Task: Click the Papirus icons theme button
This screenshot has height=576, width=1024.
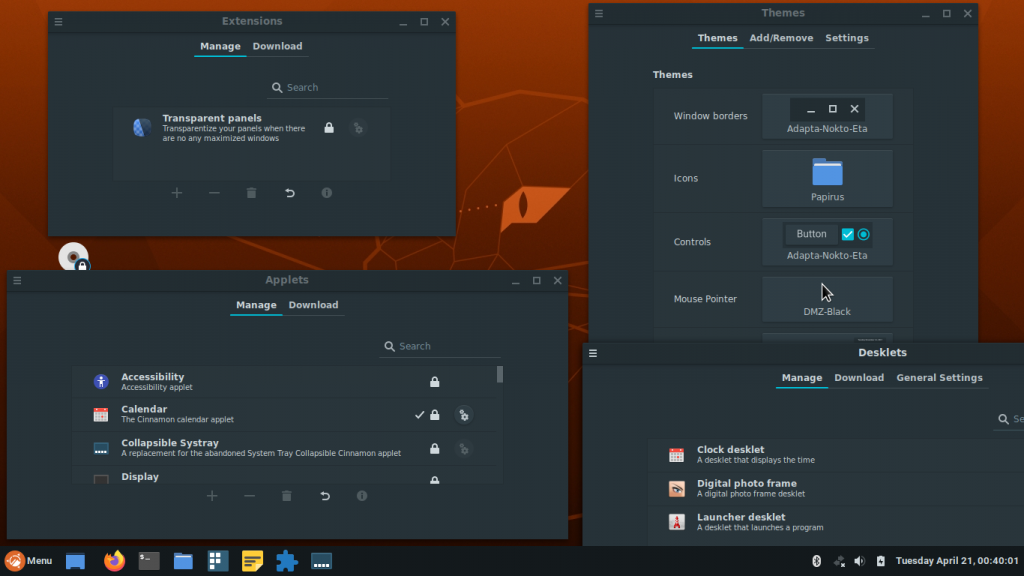Action: (827, 178)
